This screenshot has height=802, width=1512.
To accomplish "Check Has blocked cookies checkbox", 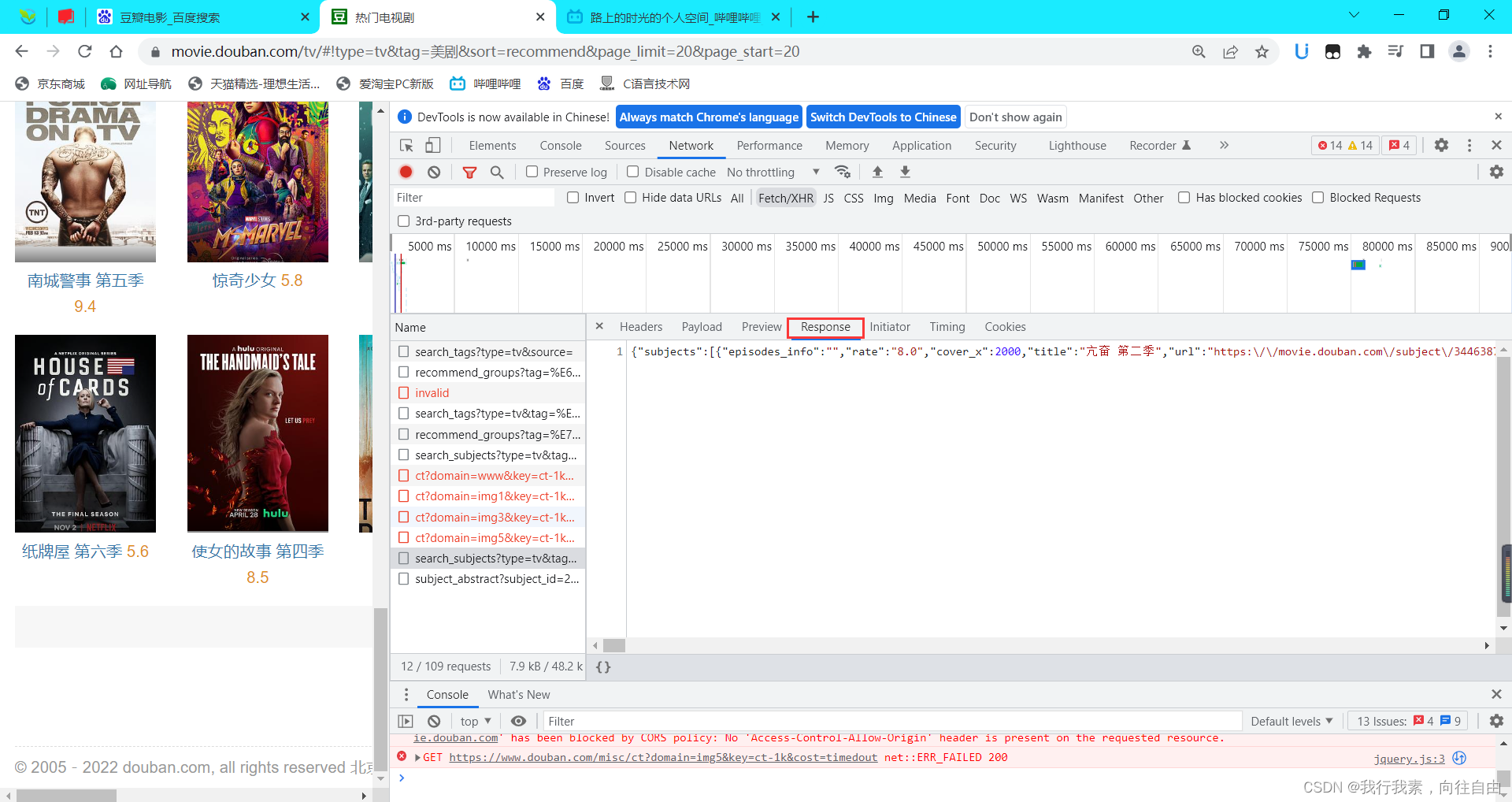I will point(1184,198).
